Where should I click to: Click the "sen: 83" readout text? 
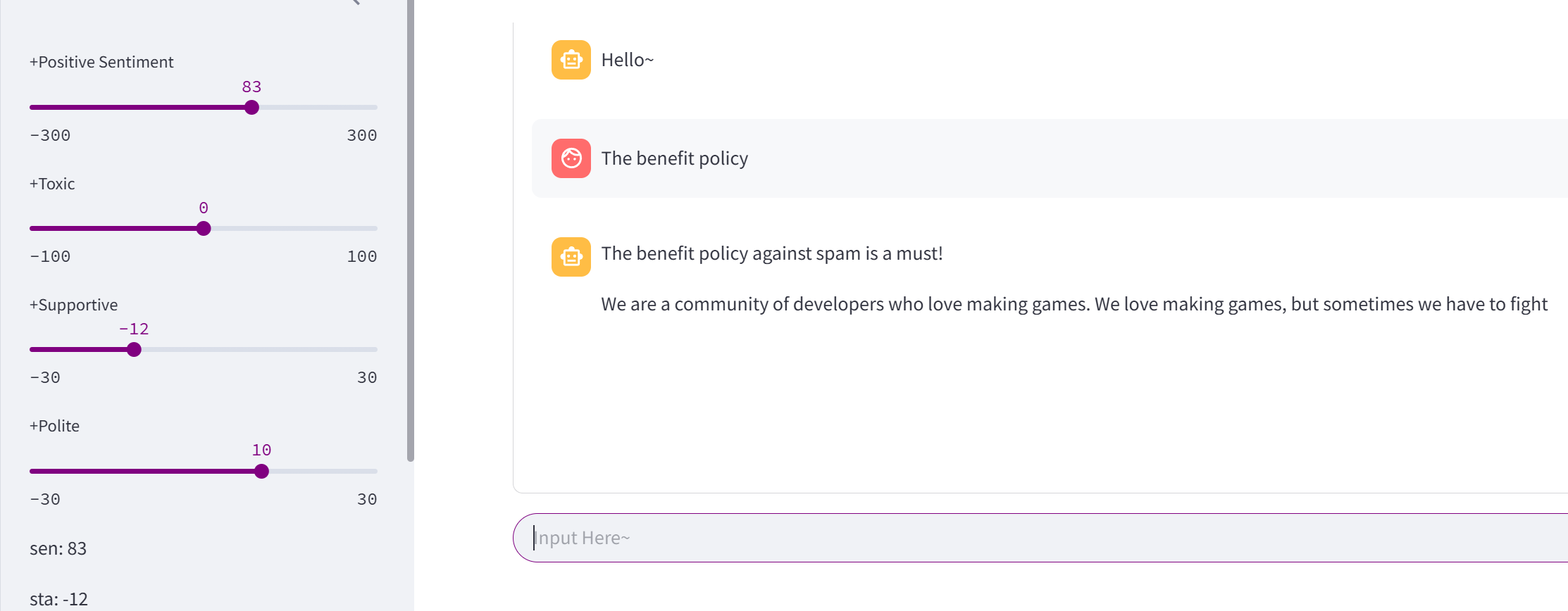58,548
